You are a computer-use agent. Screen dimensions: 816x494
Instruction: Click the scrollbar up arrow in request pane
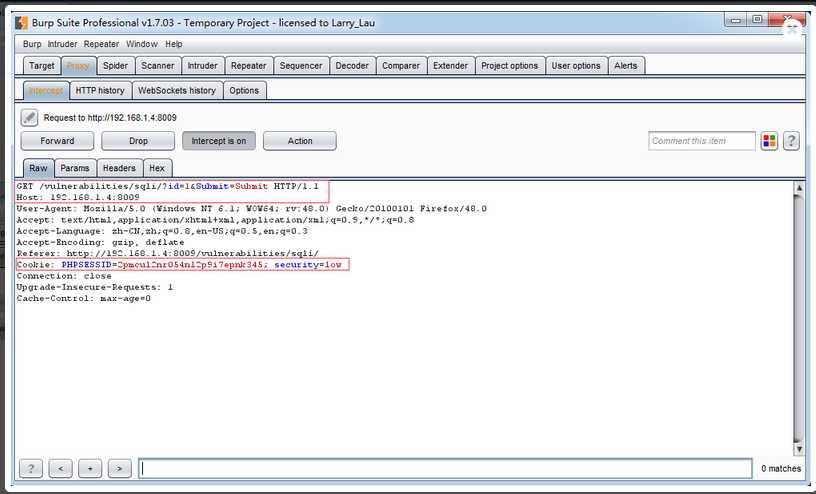[799, 187]
